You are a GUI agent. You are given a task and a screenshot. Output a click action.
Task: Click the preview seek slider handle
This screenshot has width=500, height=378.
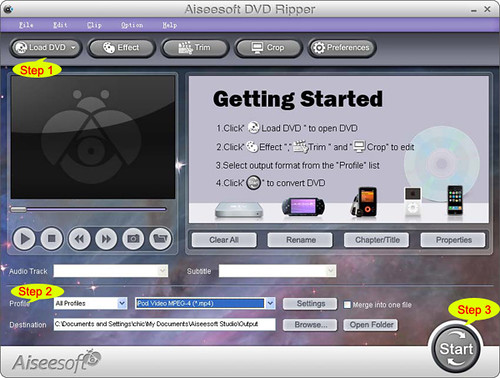coord(18,209)
